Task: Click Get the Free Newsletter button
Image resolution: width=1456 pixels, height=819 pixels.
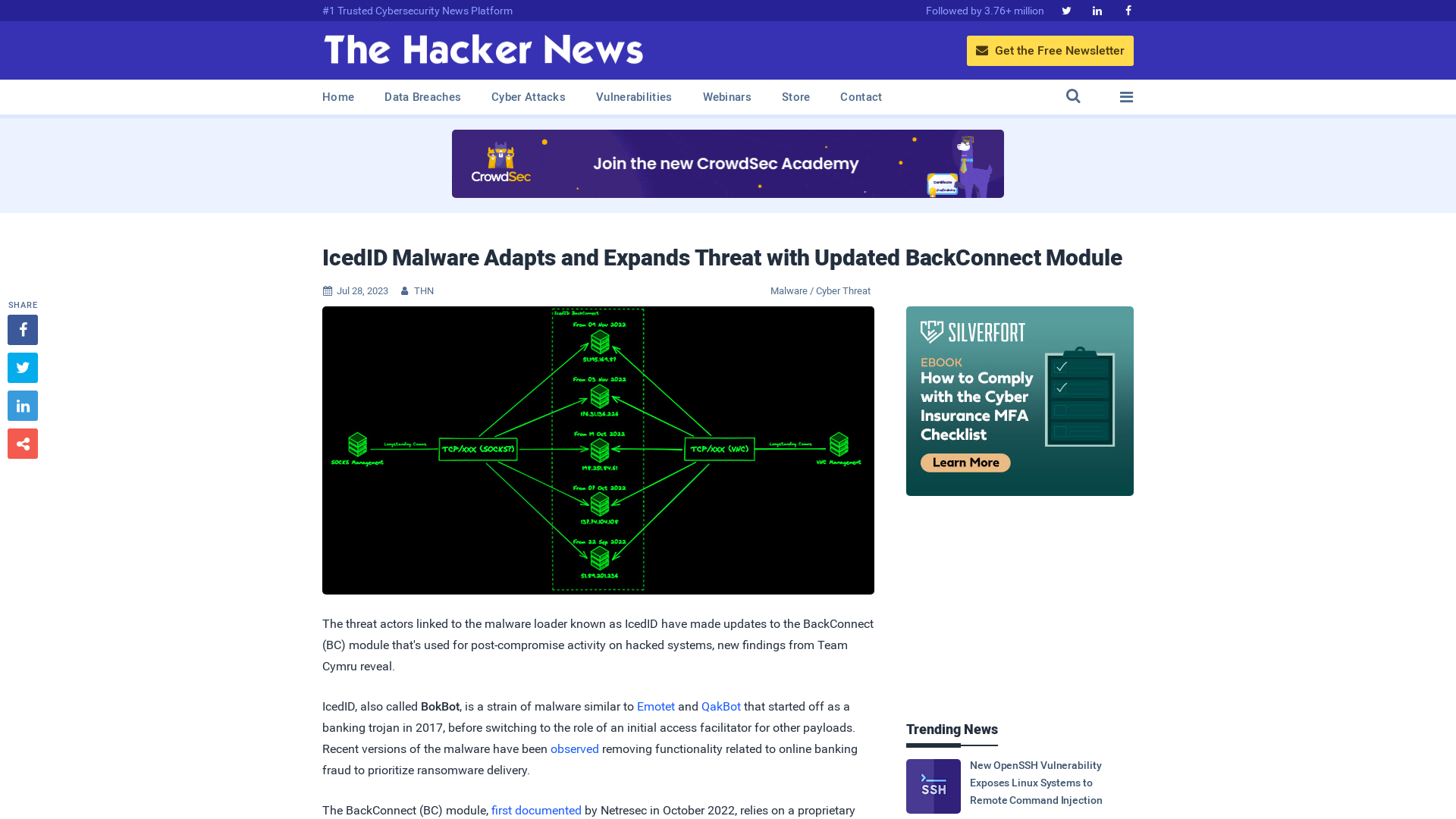Action: click(x=1050, y=50)
